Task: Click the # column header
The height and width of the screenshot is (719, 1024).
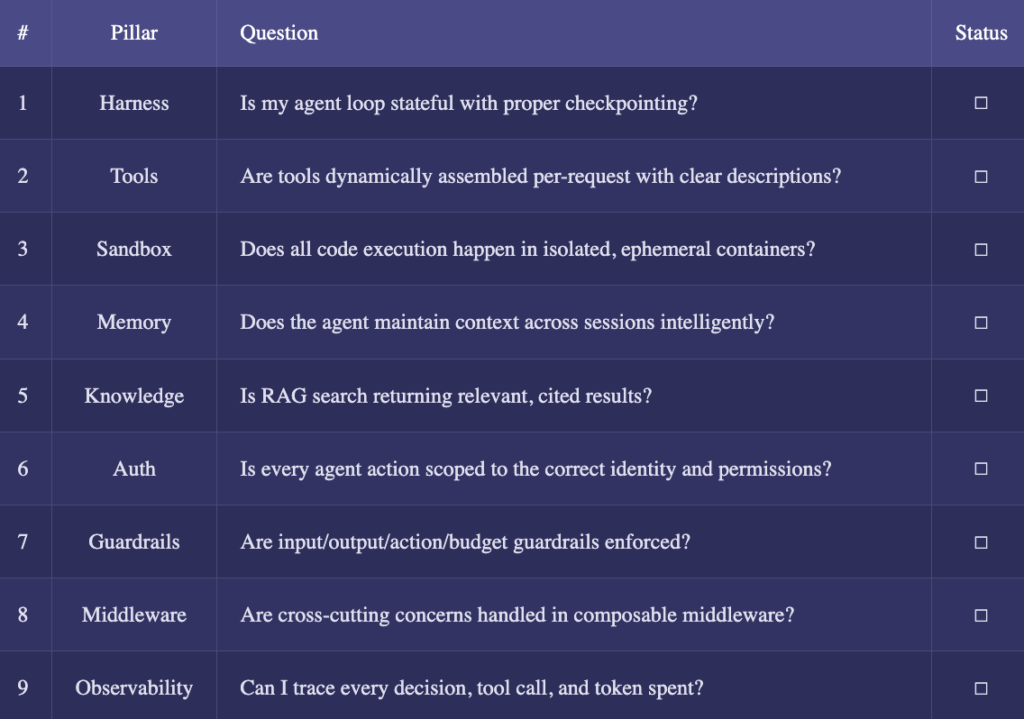Action: click(23, 33)
